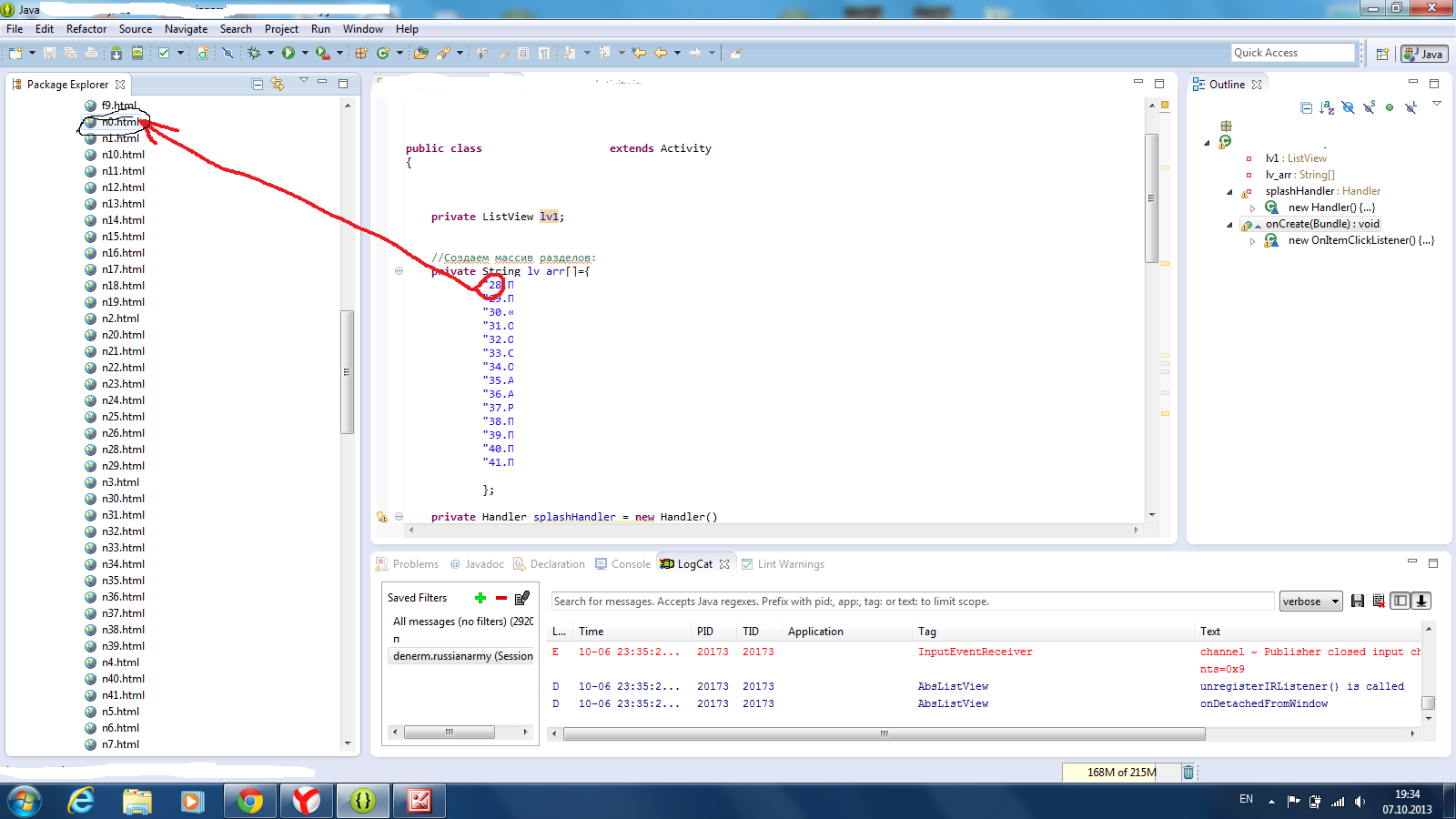The height and width of the screenshot is (819, 1456).
Task: Collapse the splashHandler node in Outline
Action: [x=1229, y=192]
